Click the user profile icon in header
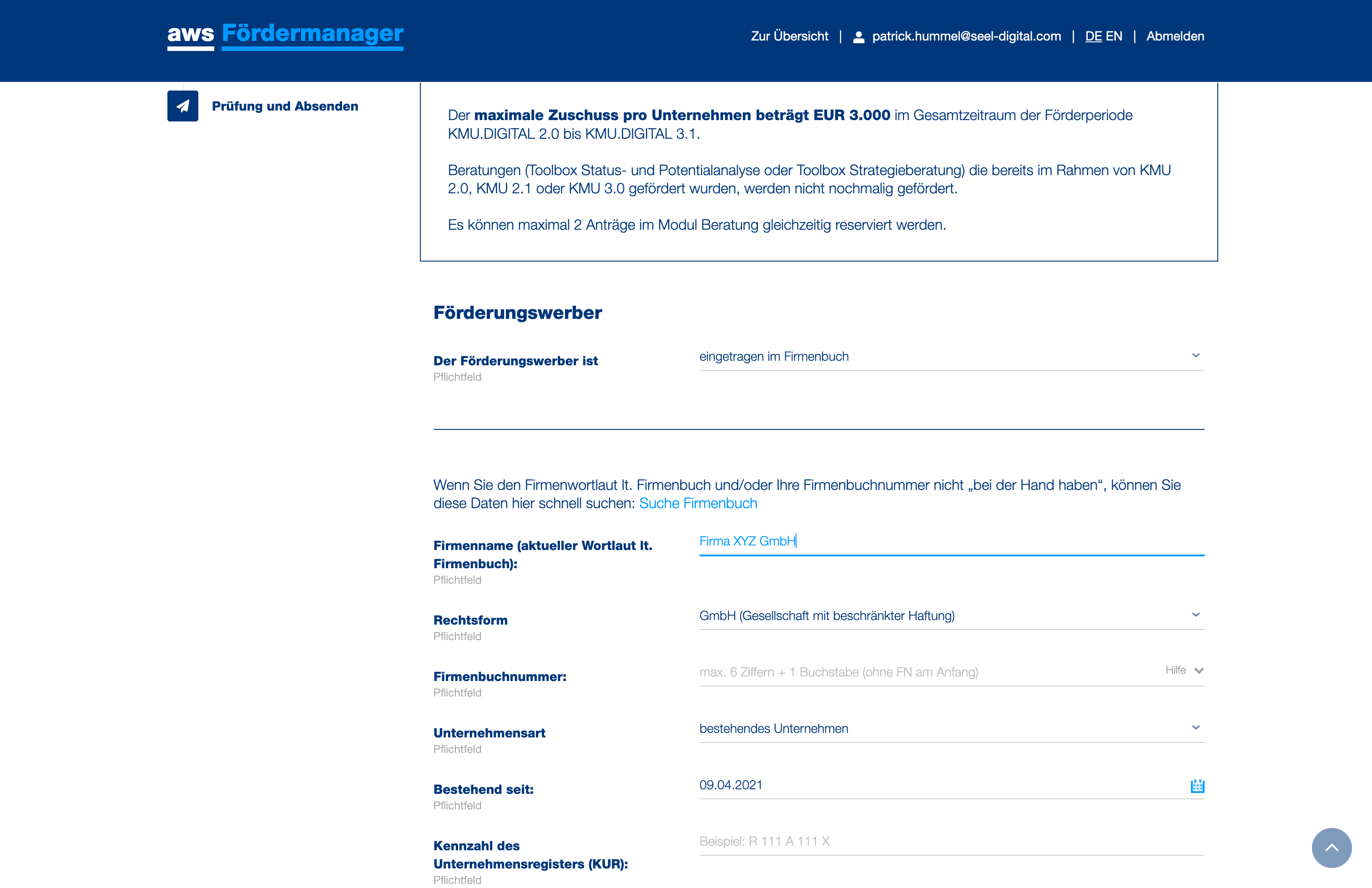This screenshot has height=888, width=1372. 858,37
